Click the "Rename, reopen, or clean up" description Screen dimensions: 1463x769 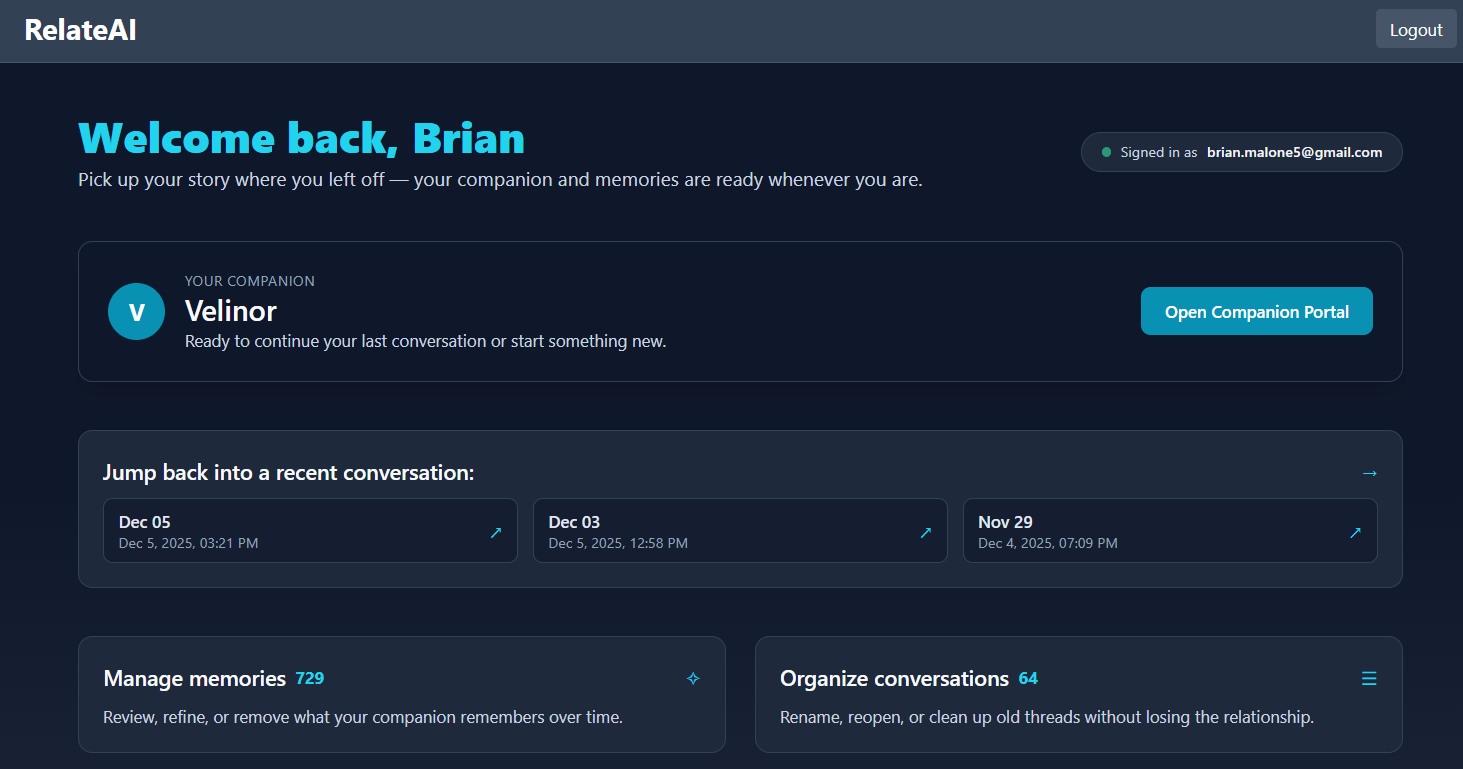click(1047, 717)
